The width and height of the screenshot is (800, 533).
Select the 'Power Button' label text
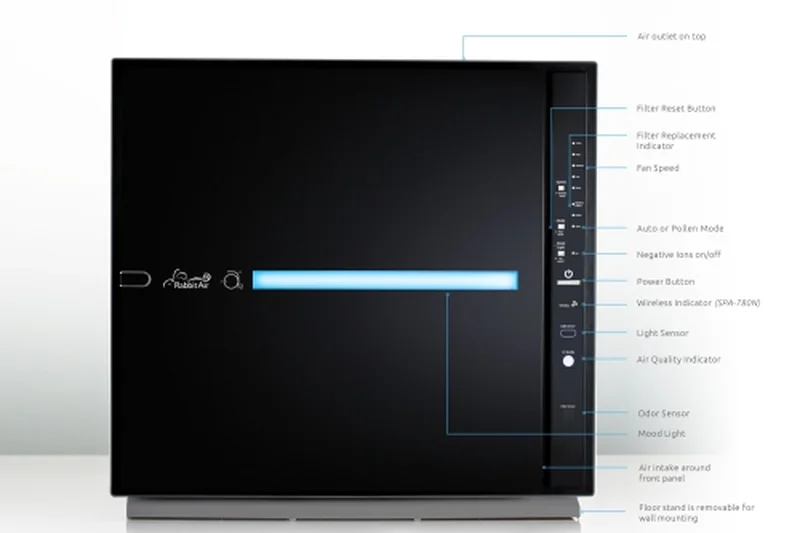(665, 282)
